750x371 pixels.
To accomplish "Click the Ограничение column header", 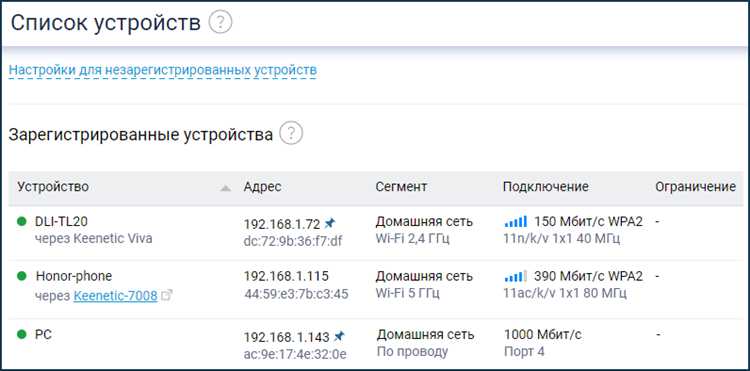I will point(695,186).
